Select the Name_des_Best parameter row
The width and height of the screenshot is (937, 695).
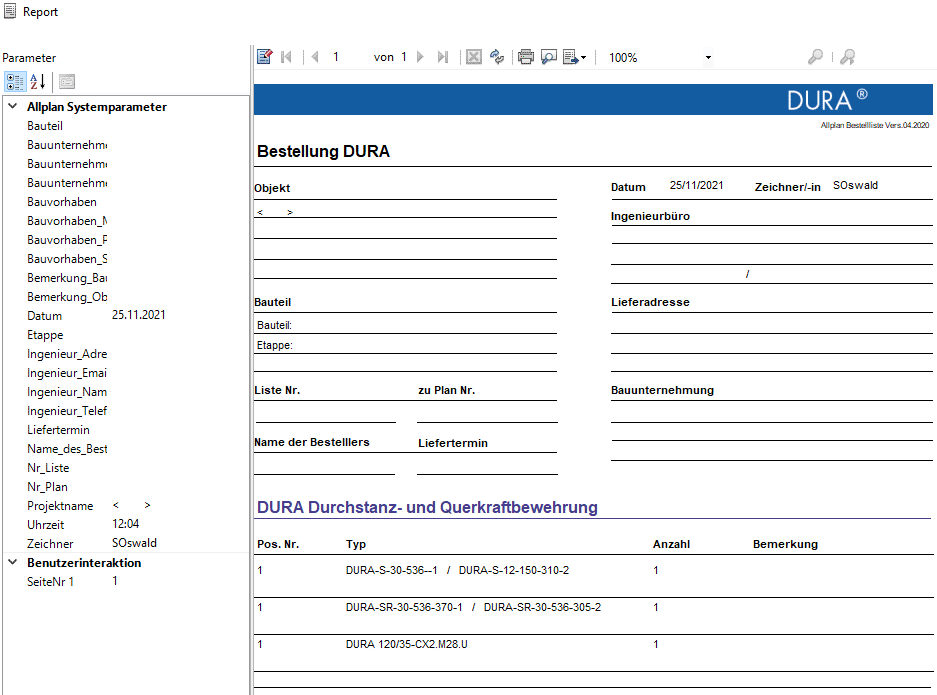tap(126, 449)
